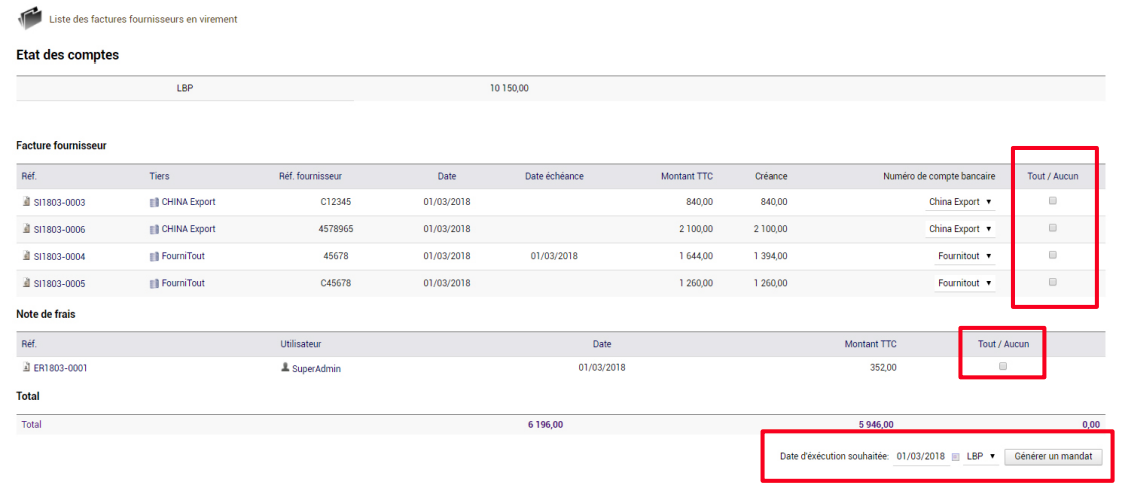Click the invoice icon beside SI1803-0003
Viewport: 1125px width, 490px height.
(x=27, y=202)
